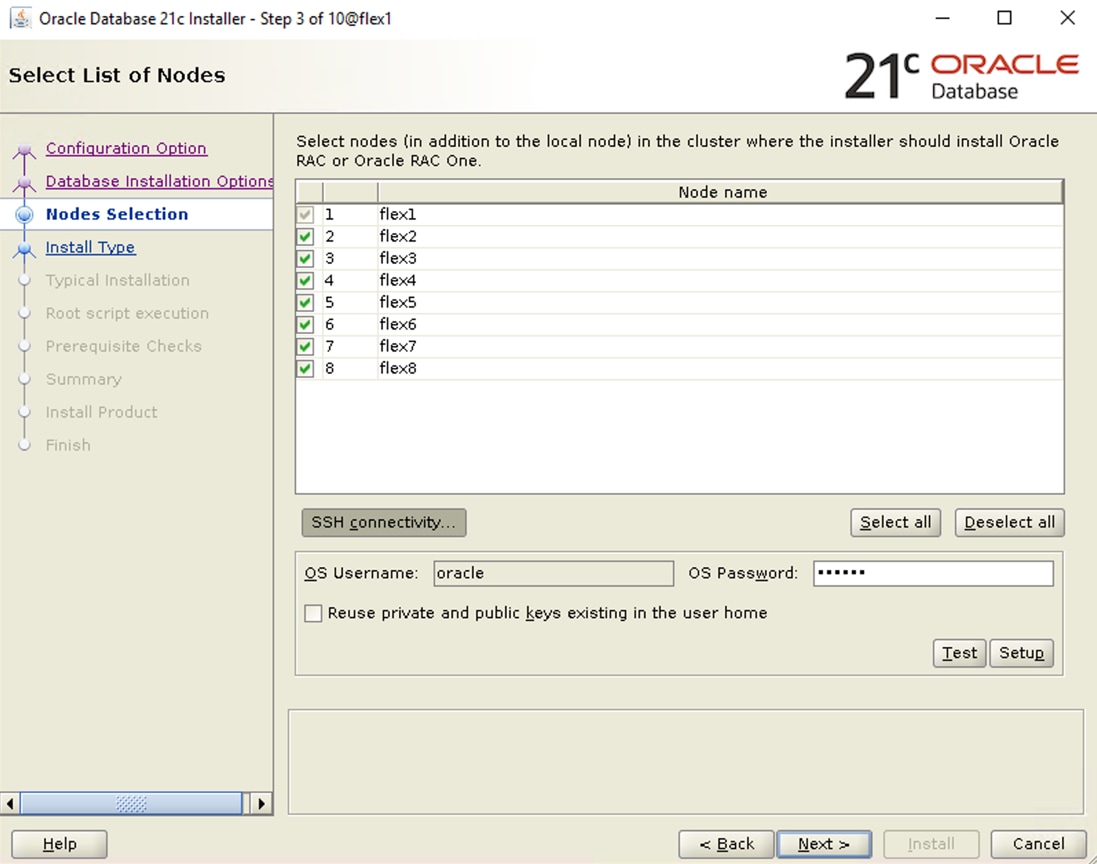
Task: Uncheck the flex5 node checkbox
Action: pyautogui.click(x=305, y=302)
